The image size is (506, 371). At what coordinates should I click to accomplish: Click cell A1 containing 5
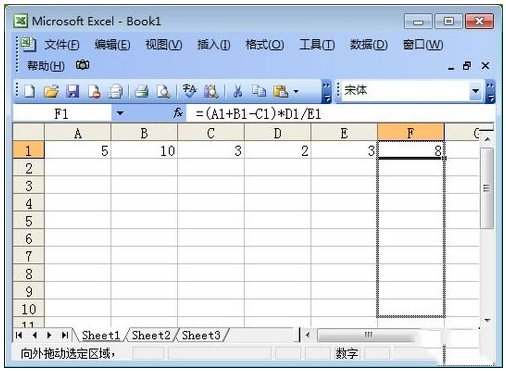(x=78, y=151)
